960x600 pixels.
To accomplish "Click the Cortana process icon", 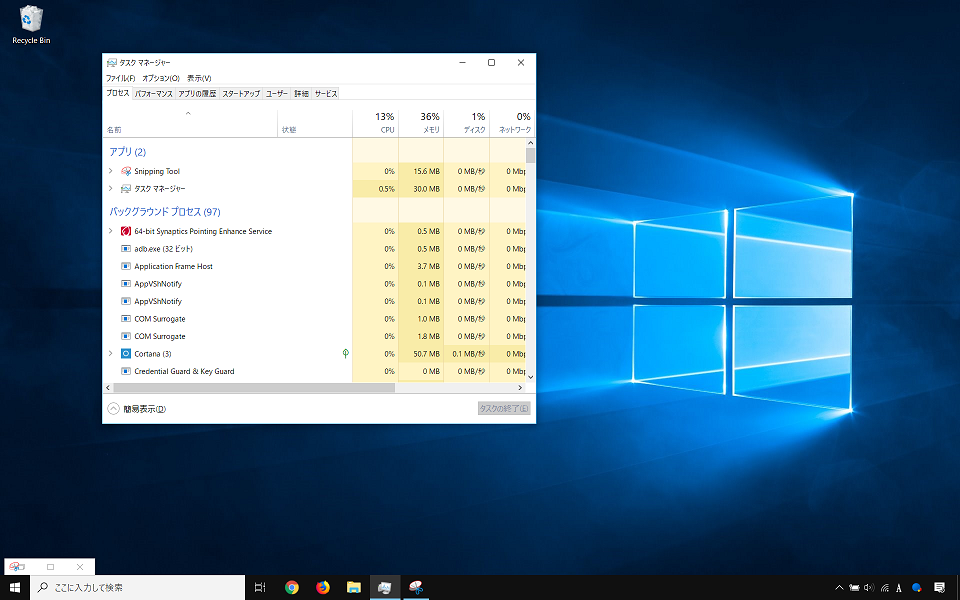I will coord(126,353).
